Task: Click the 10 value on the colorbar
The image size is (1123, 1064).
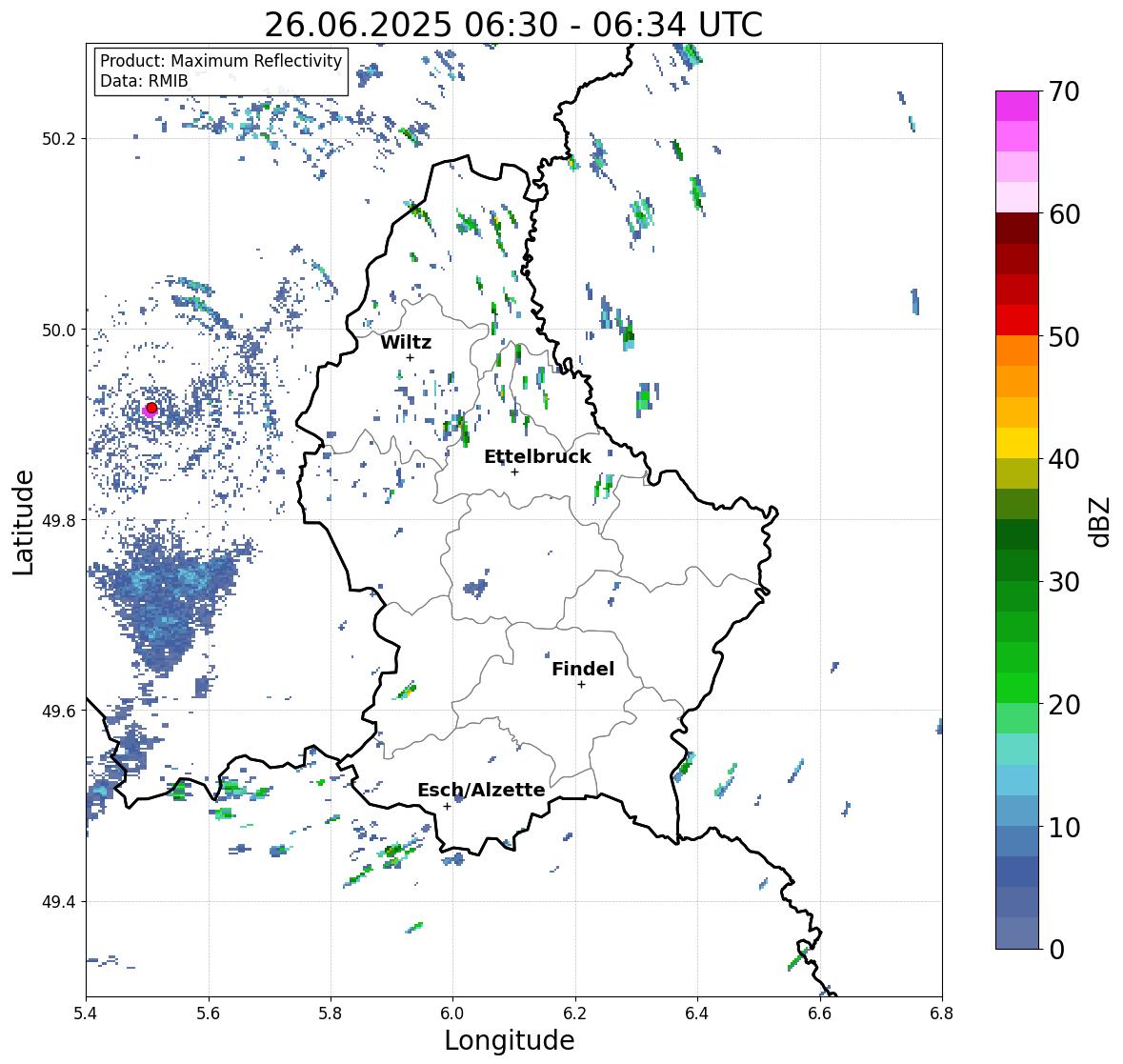Action: click(1064, 826)
